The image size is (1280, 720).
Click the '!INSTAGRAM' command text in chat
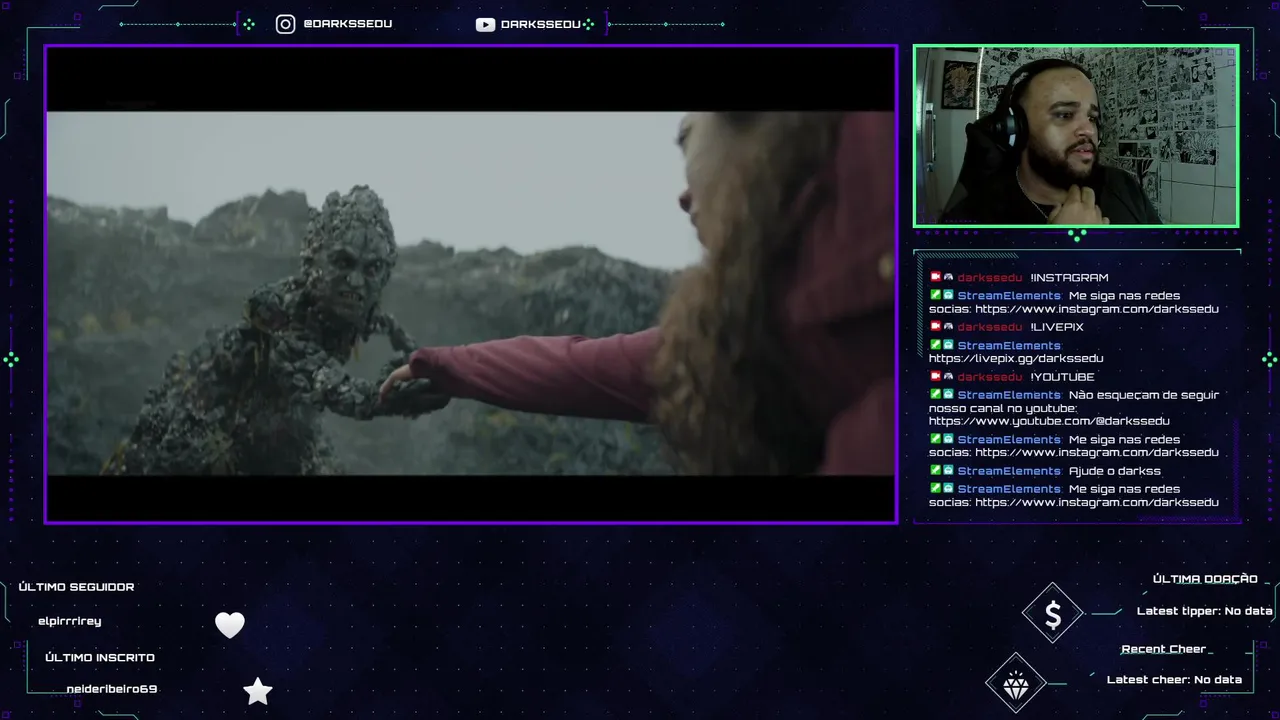click(x=1069, y=278)
